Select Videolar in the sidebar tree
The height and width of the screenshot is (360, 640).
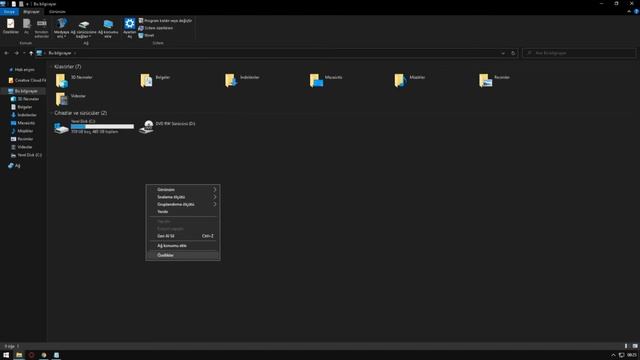pos(22,147)
